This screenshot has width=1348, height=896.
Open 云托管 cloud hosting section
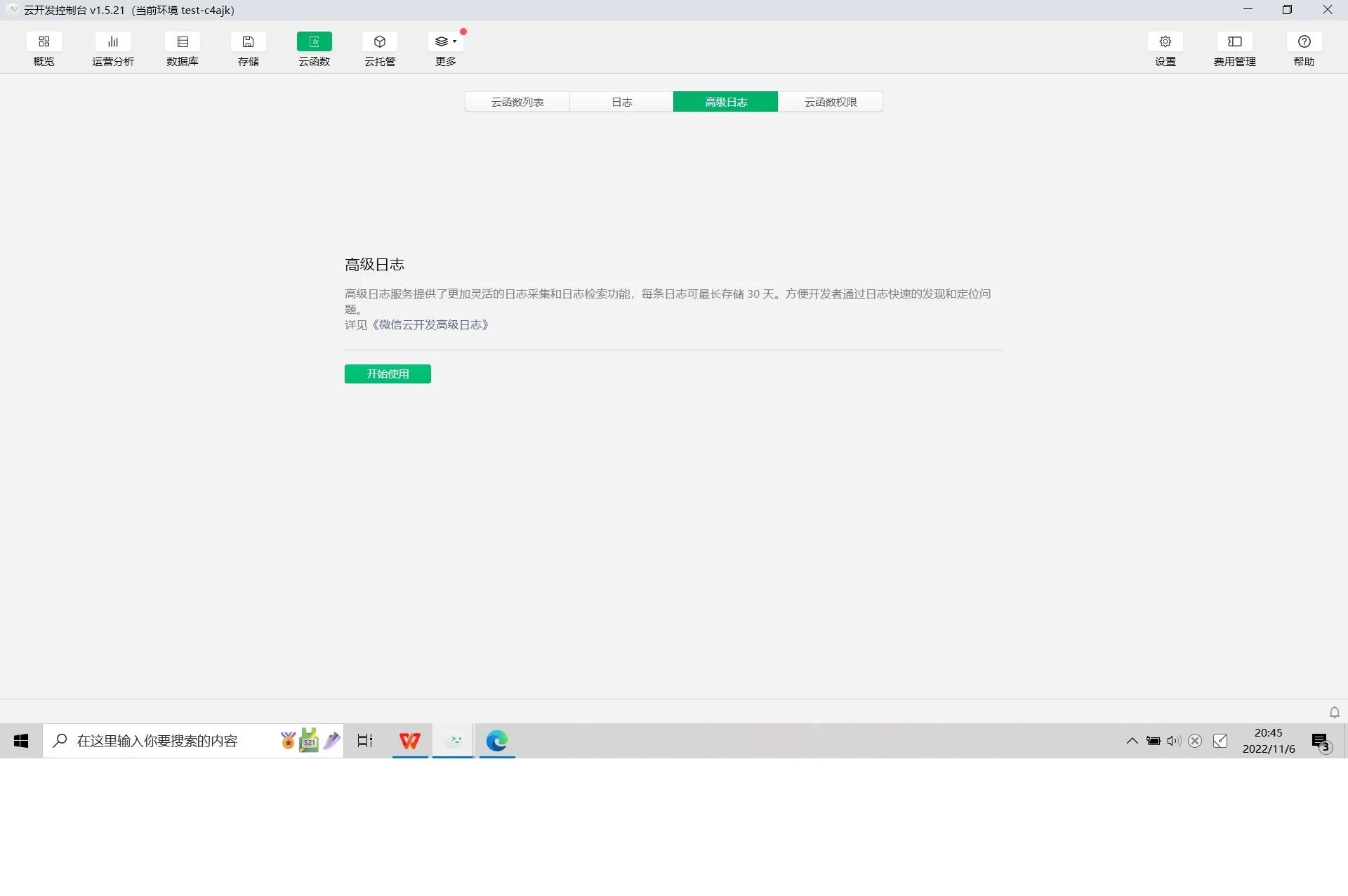(380, 41)
